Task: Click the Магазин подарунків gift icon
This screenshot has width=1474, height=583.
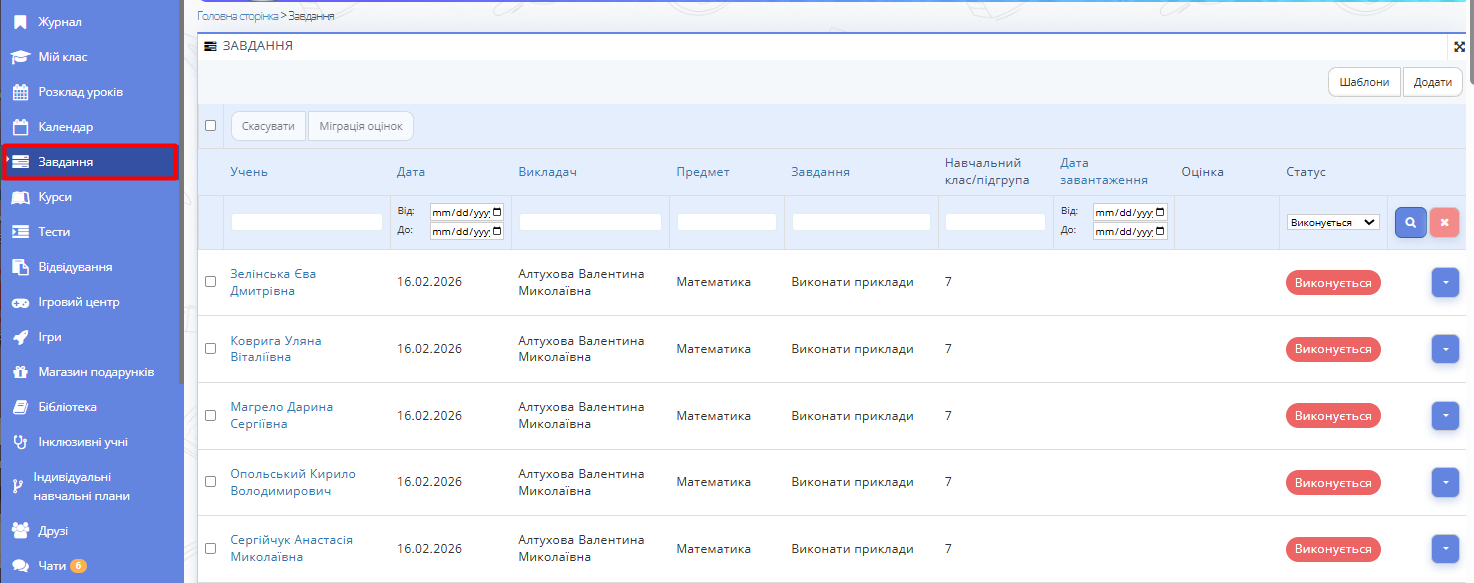Action: (20, 372)
